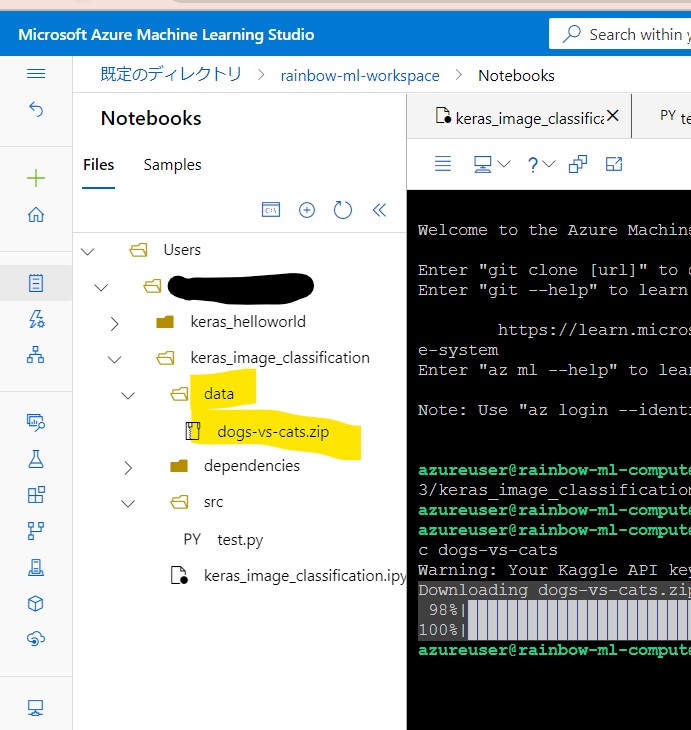The height and width of the screenshot is (730, 691).
Task: Open Automated ML lightning icon
Action: pyautogui.click(x=36, y=319)
